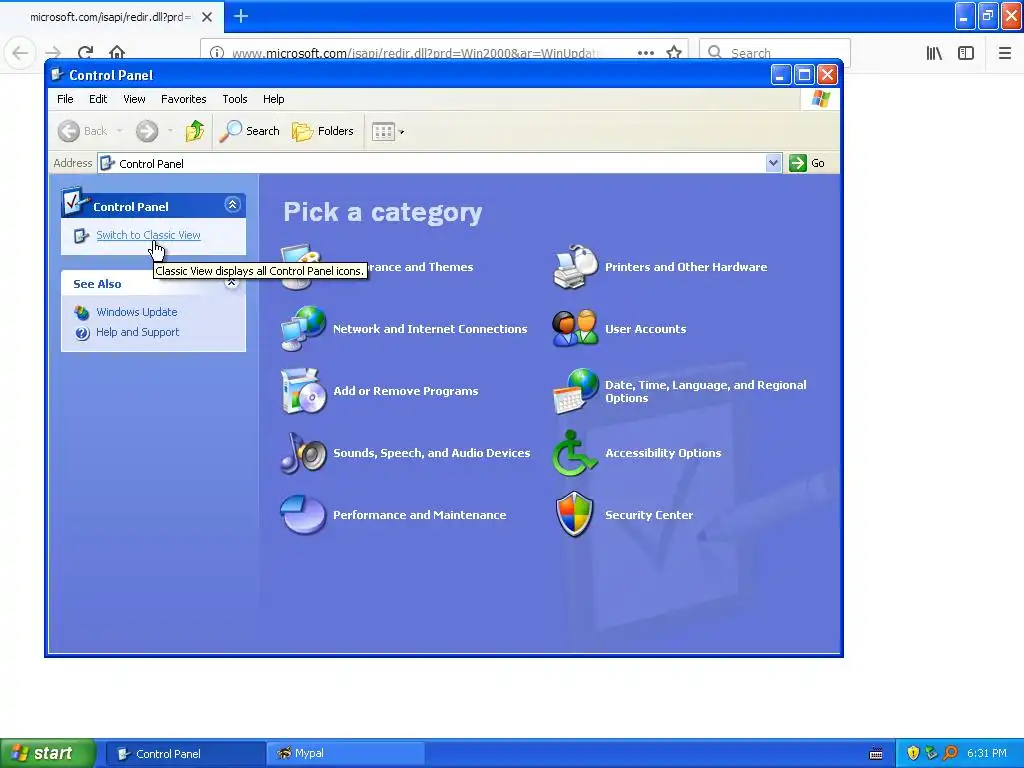Click the Start button
This screenshot has width=1024, height=768.
pyautogui.click(x=48, y=753)
